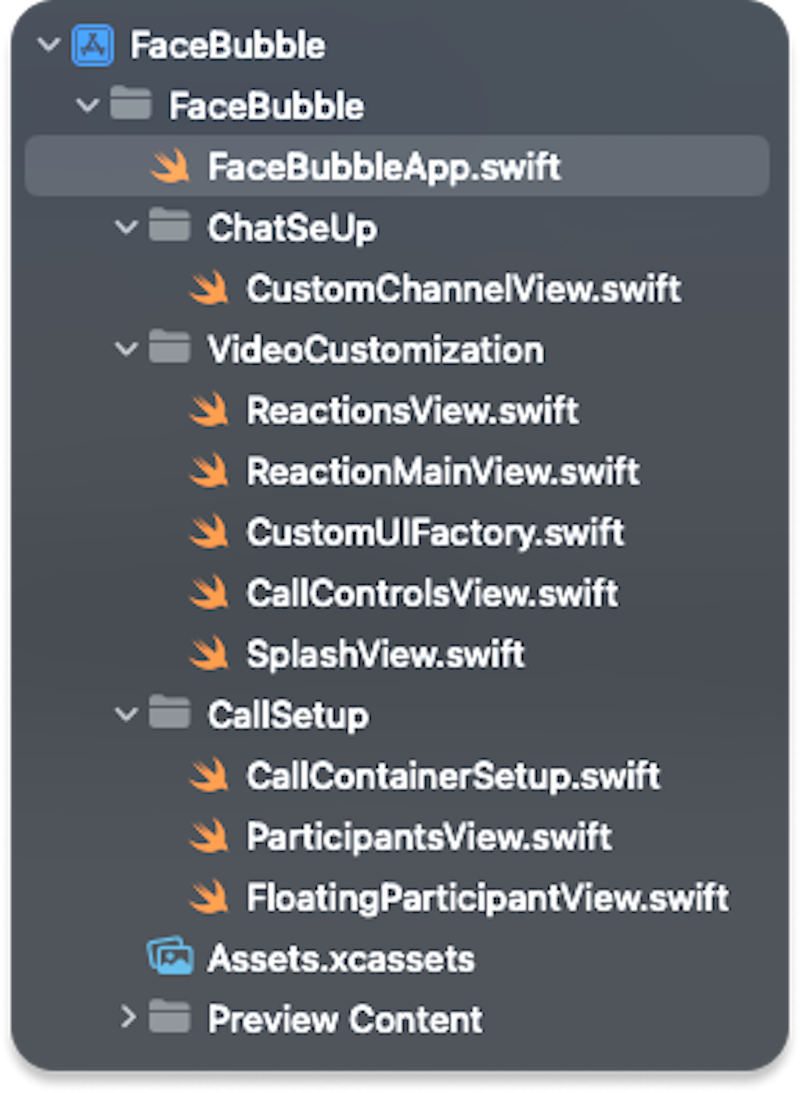Screen dimensions: 800x1093
Task: Select the Swift icon beside CustomUIFactory.swift
Action: 209,532
